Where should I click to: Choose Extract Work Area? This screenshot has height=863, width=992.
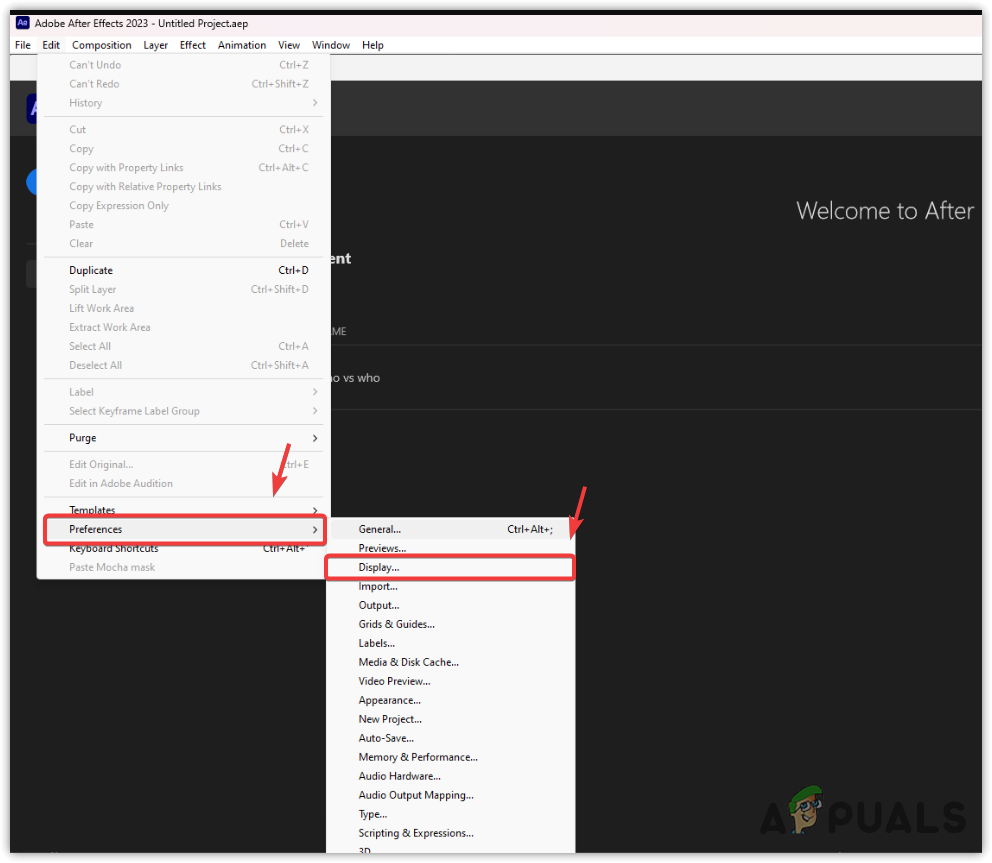(x=183, y=327)
